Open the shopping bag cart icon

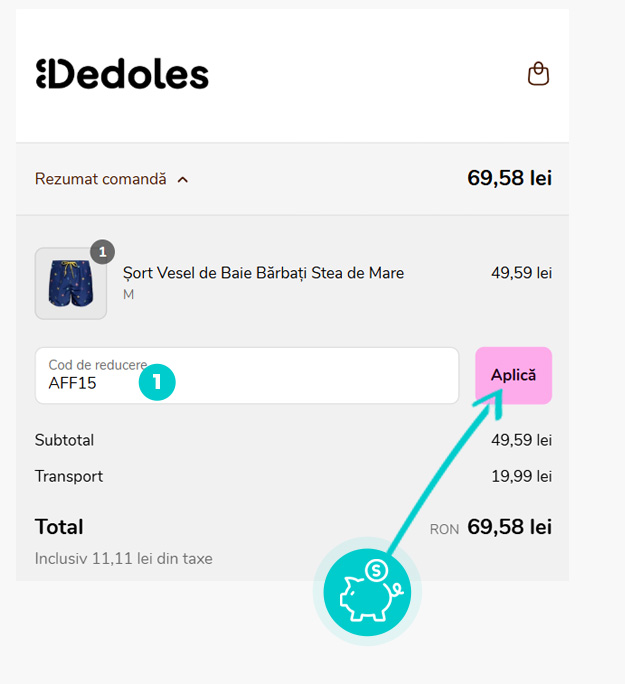tap(538, 74)
